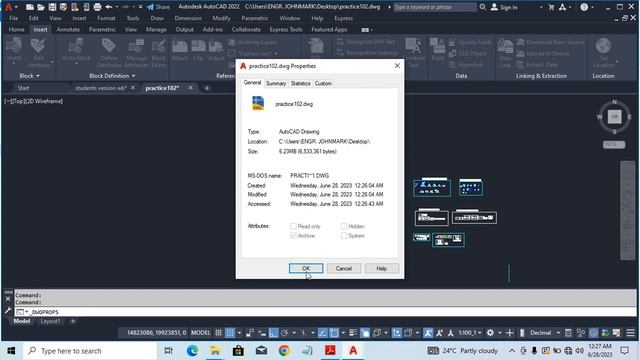The height and width of the screenshot is (360, 640).
Task: Click Help in the Properties dialog
Action: click(381, 268)
